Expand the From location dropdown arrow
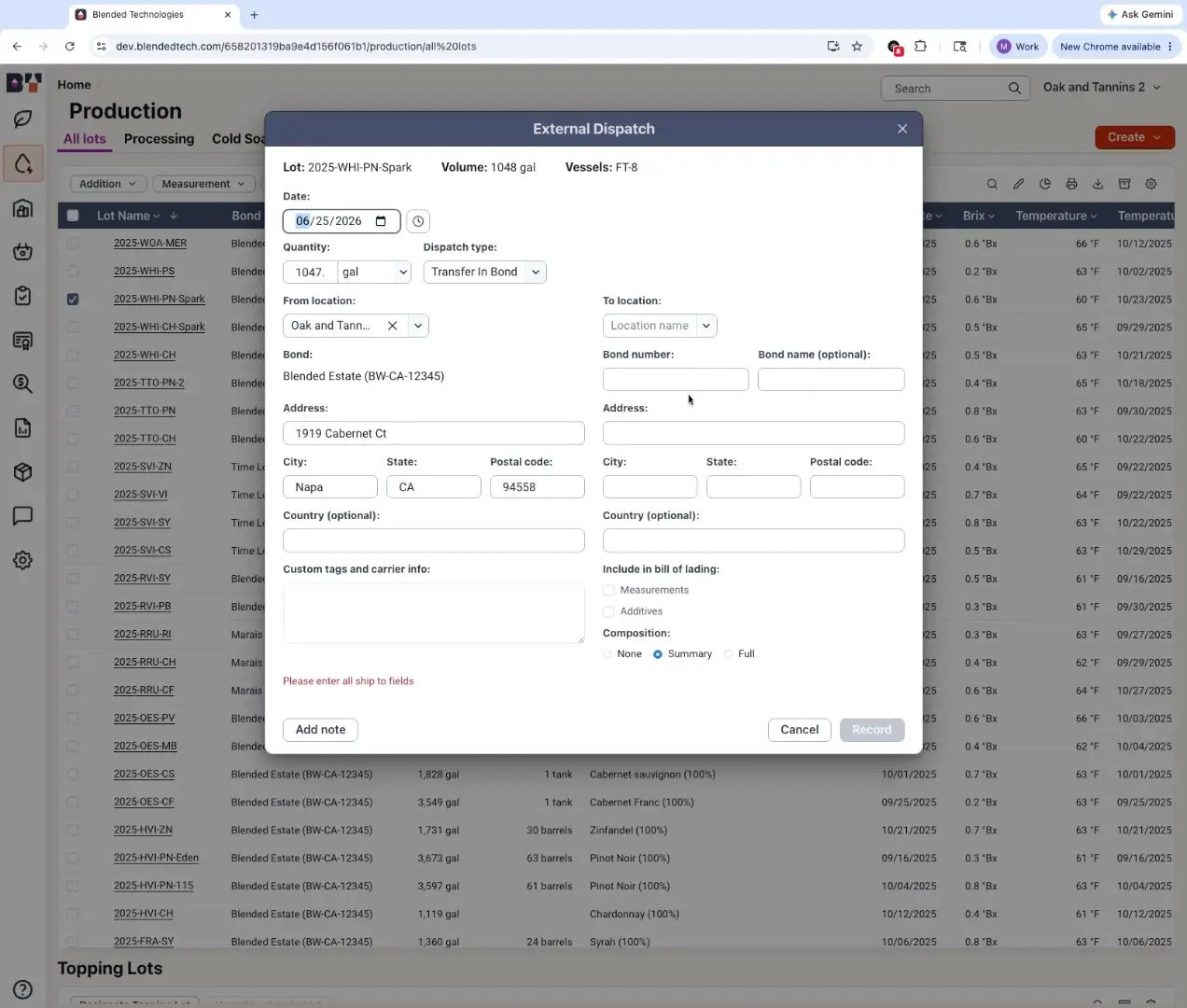Viewport: 1187px width, 1008px height. [418, 326]
